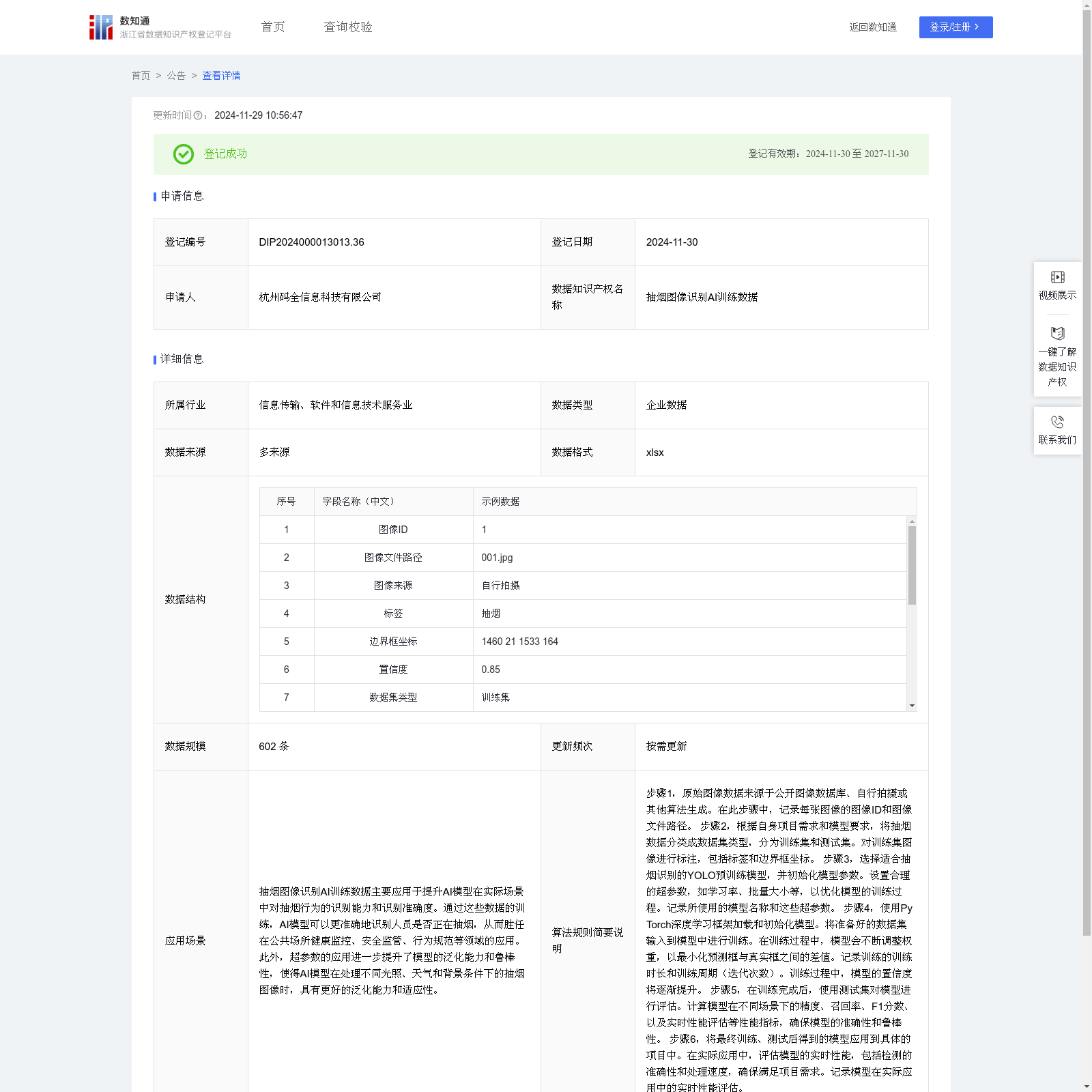The height and width of the screenshot is (1092, 1092).
Task: Click the data structure table scrollbar thumb
Action: coord(912,565)
